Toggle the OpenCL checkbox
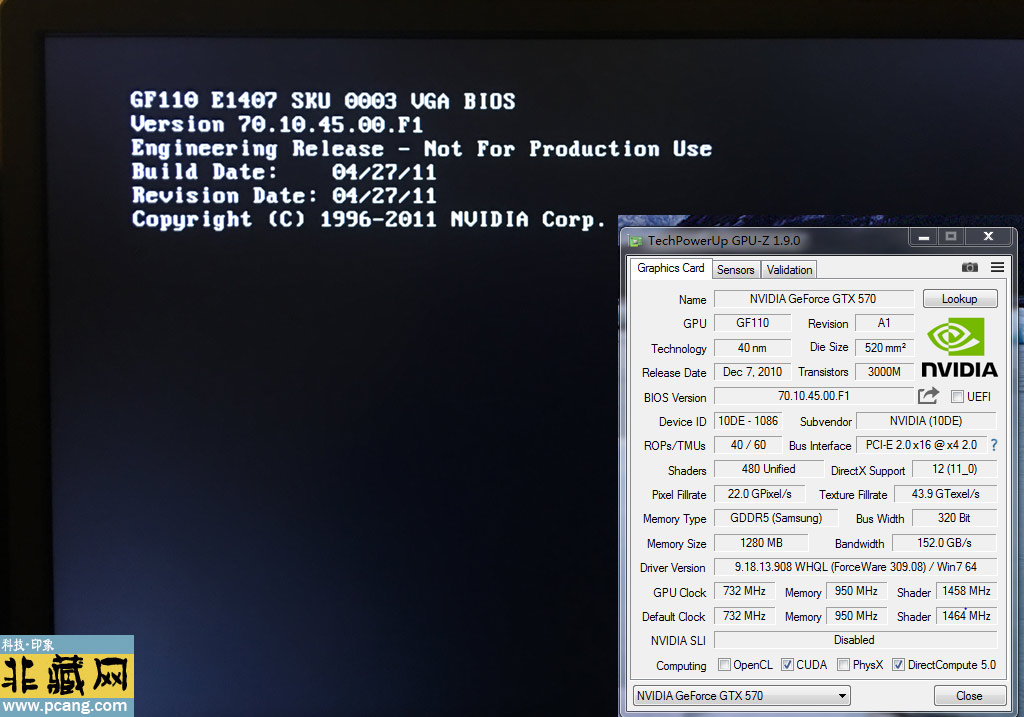This screenshot has width=1024, height=717. (724, 665)
